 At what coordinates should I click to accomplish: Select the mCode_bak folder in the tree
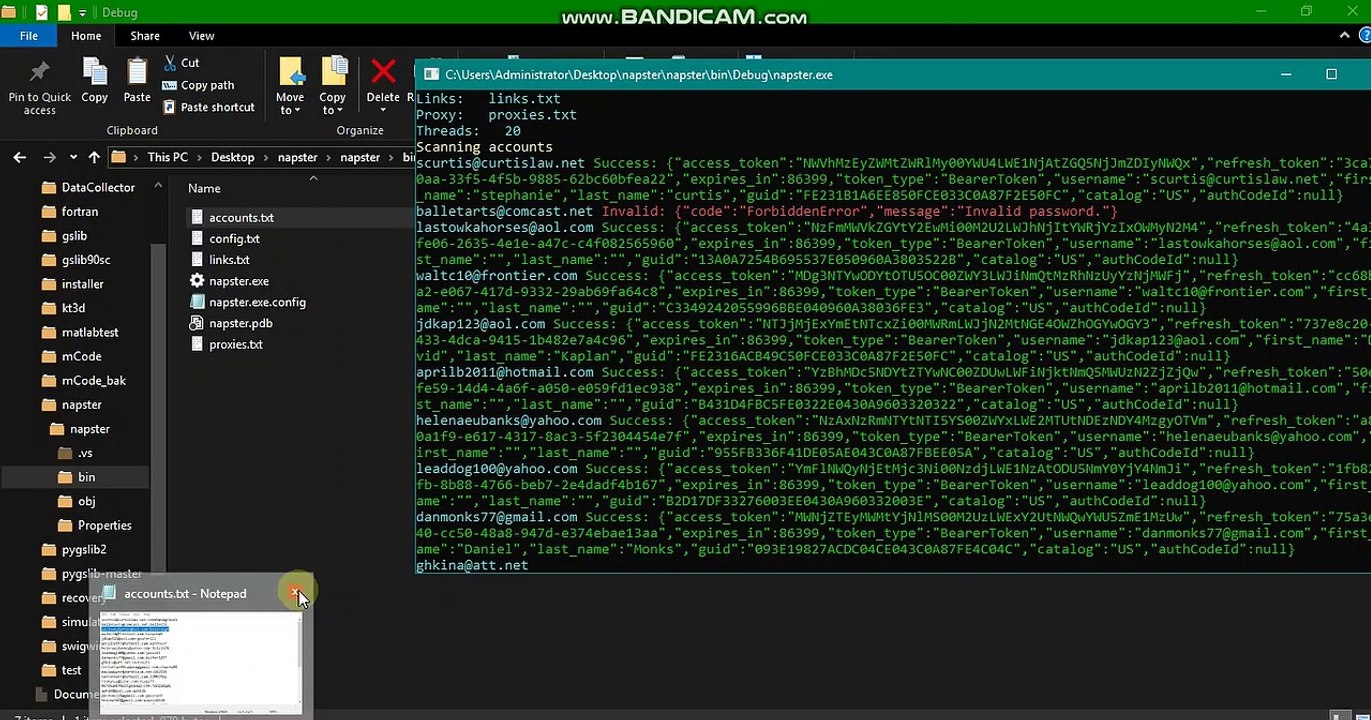93,381
